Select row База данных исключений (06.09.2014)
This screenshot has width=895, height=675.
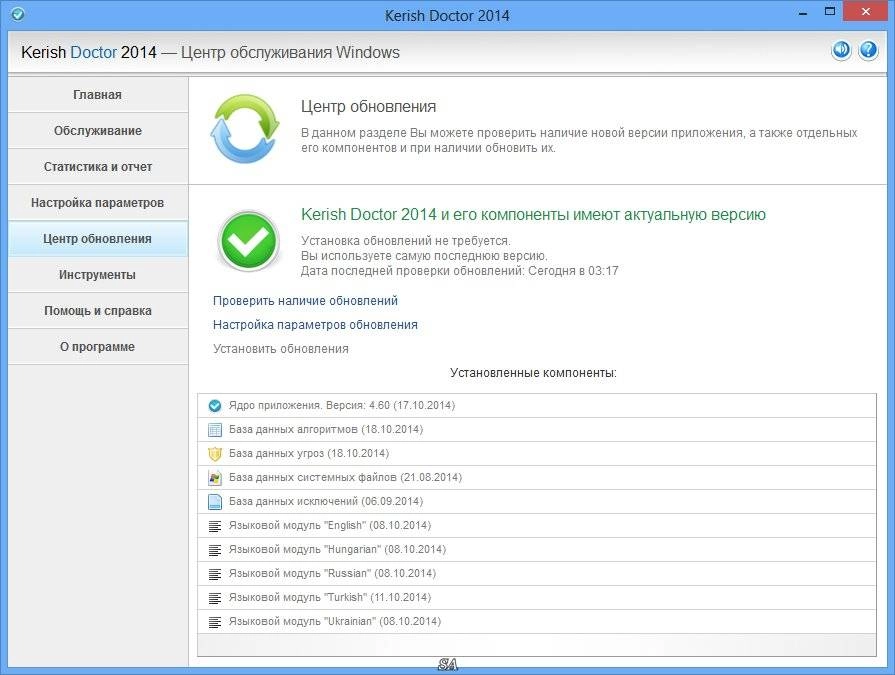pos(537,502)
